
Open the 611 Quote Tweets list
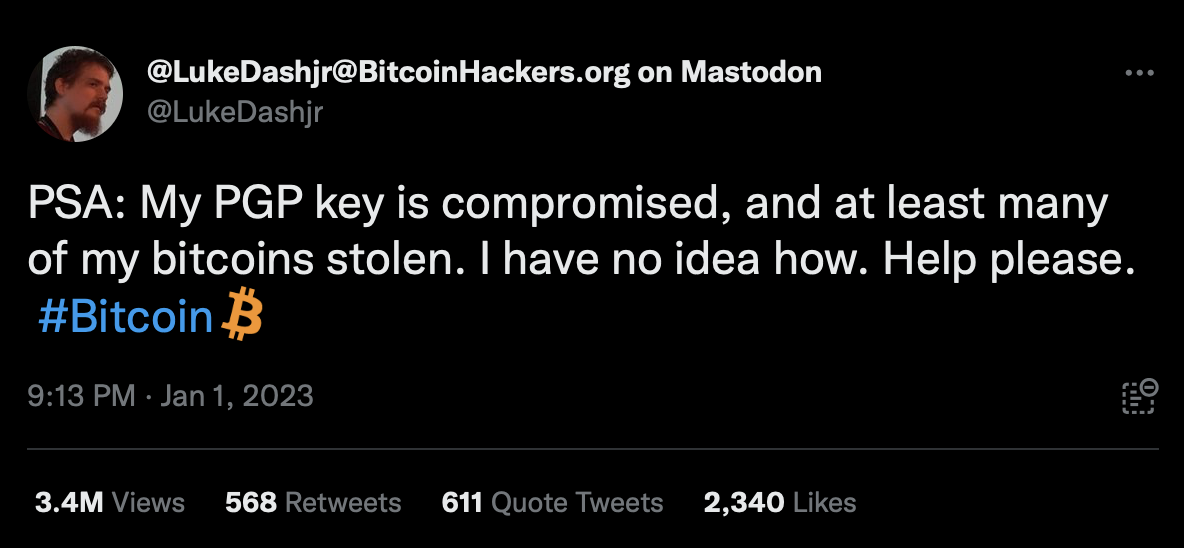[552, 502]
